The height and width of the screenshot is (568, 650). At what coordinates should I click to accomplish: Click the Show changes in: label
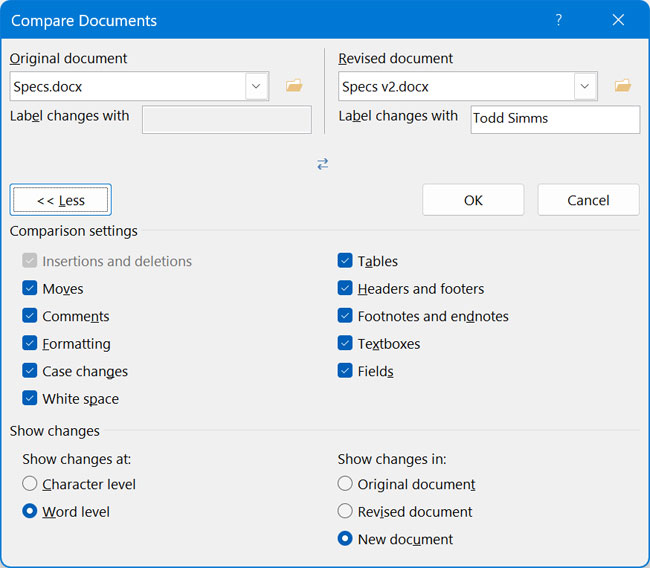click(392, 459)
